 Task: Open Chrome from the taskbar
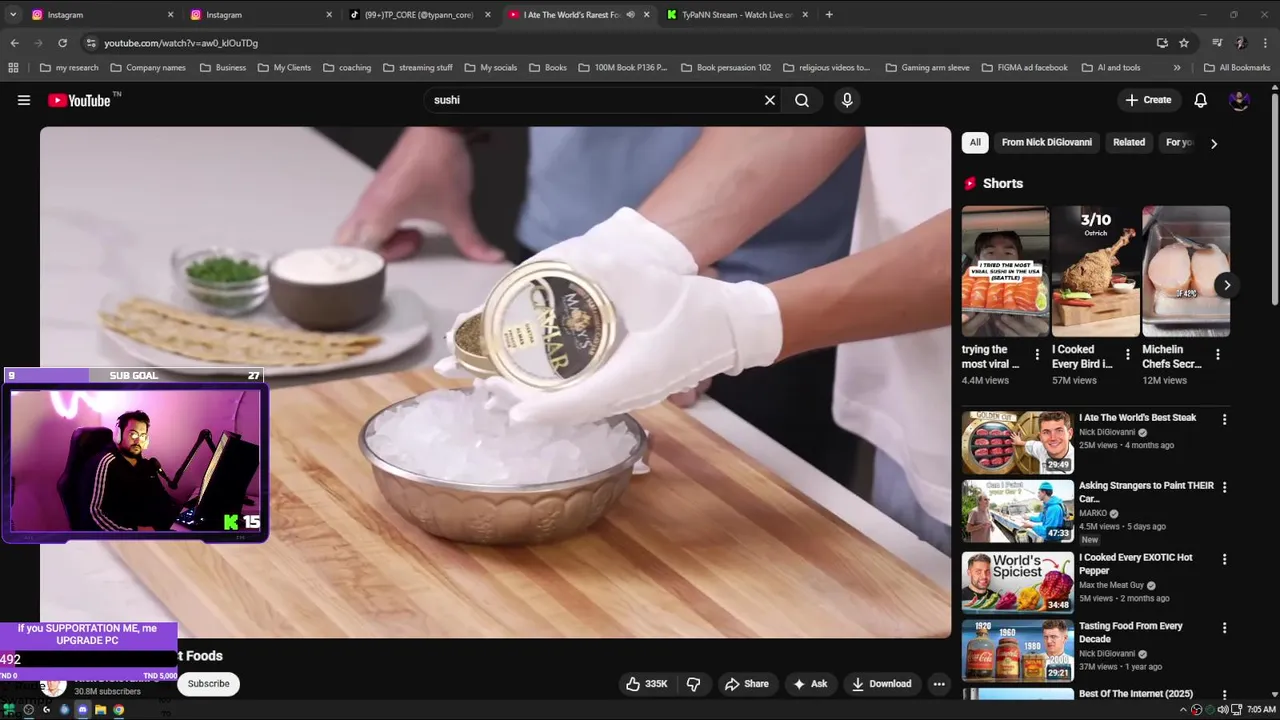(x=118, y=710)
